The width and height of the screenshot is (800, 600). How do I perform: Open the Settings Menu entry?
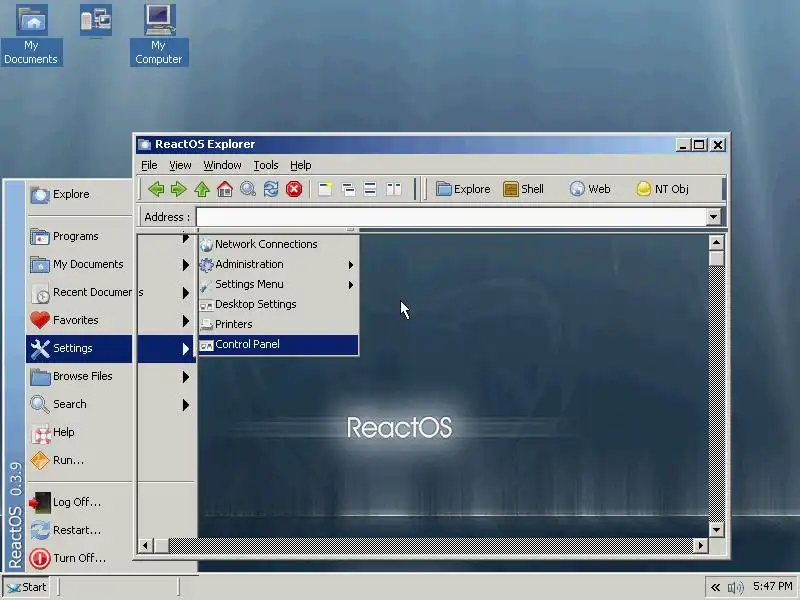click(279, 284)
